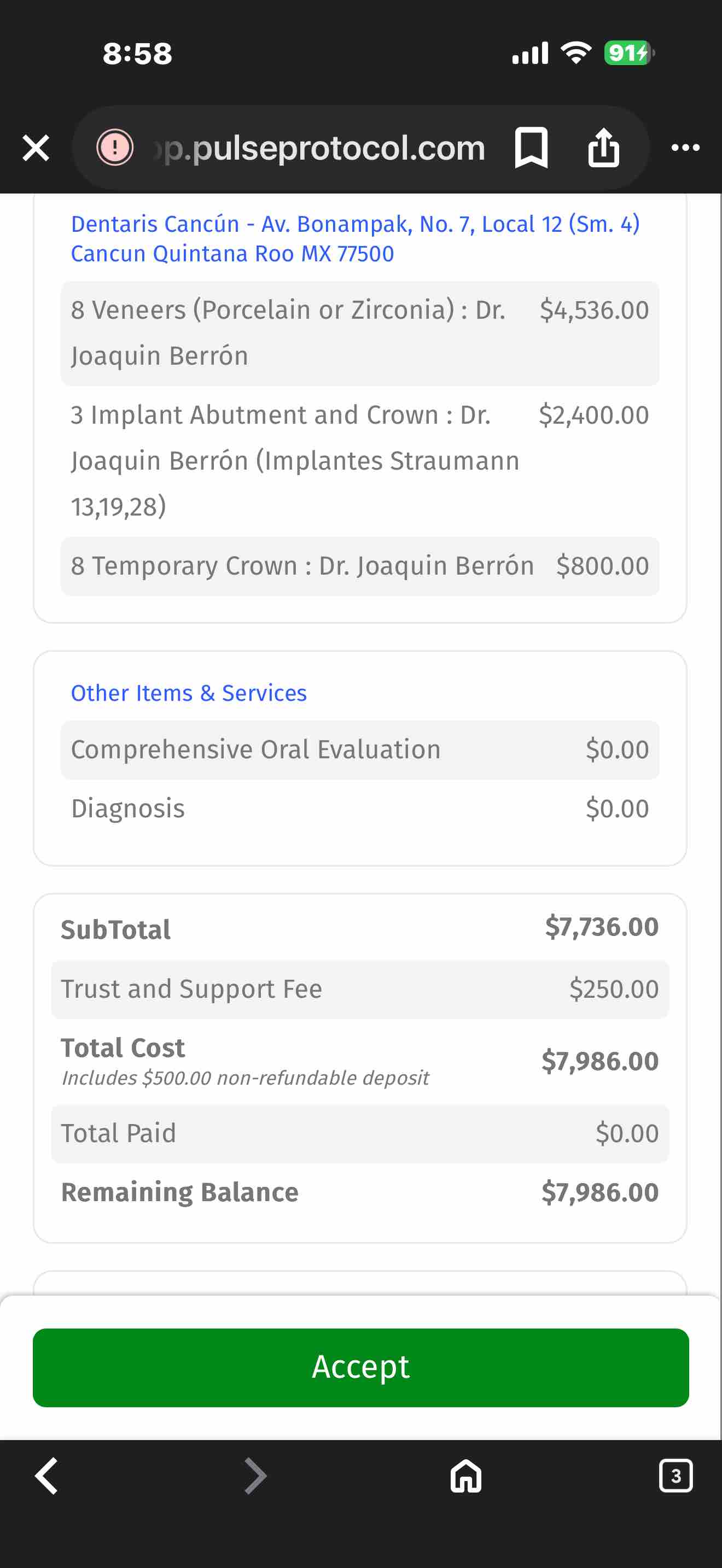
Task: Close the browser page with X icon
Action: tap(36, 148)
